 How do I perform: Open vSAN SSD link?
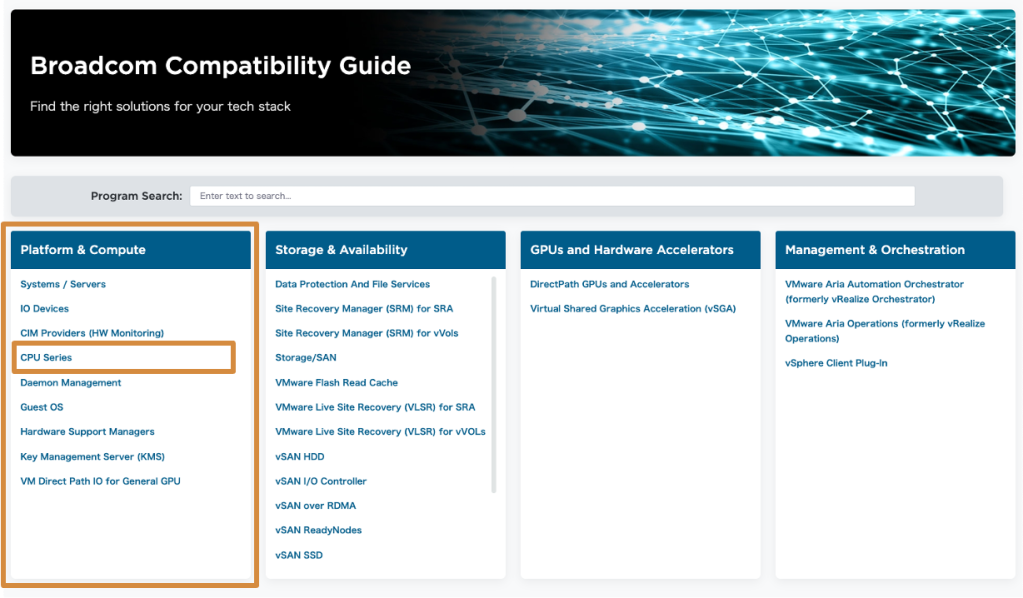pos(299,555)
